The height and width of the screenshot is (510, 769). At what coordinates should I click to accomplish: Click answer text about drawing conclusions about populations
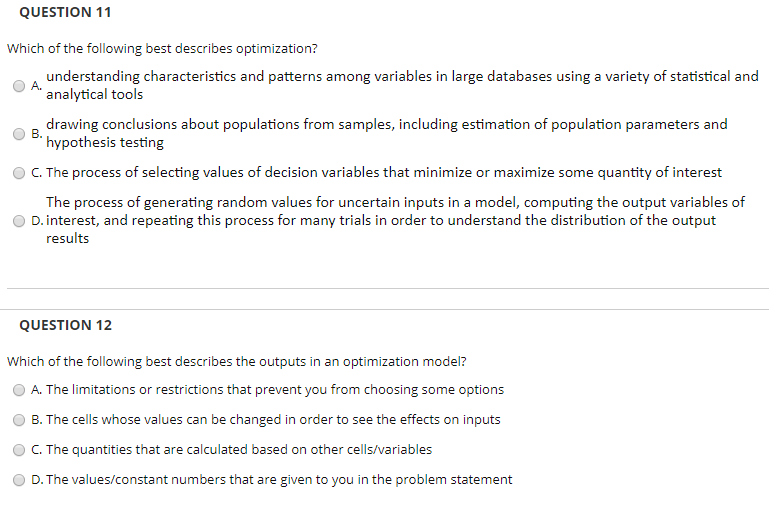386,133
